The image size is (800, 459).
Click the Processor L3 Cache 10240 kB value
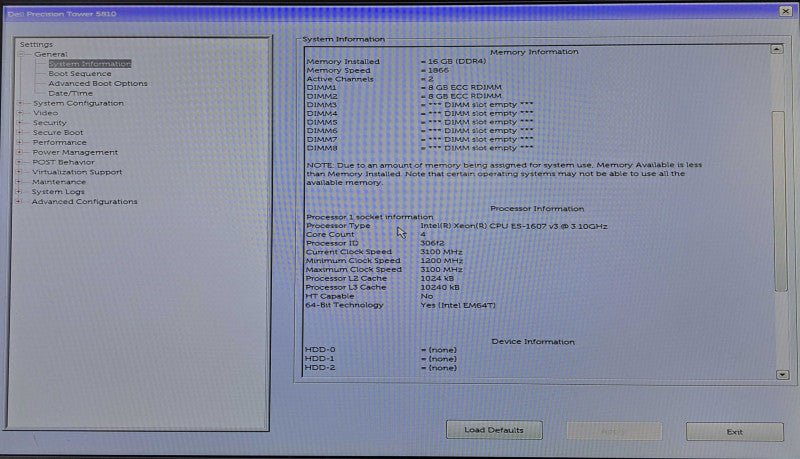pyautogui.click(x=440, y=287)
